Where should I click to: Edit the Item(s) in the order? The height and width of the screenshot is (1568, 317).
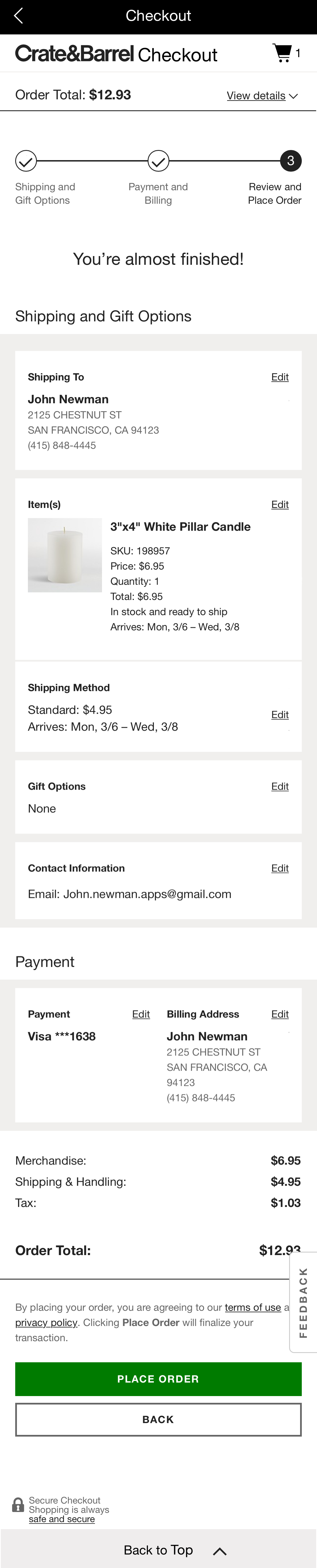[x=280, y=505]
